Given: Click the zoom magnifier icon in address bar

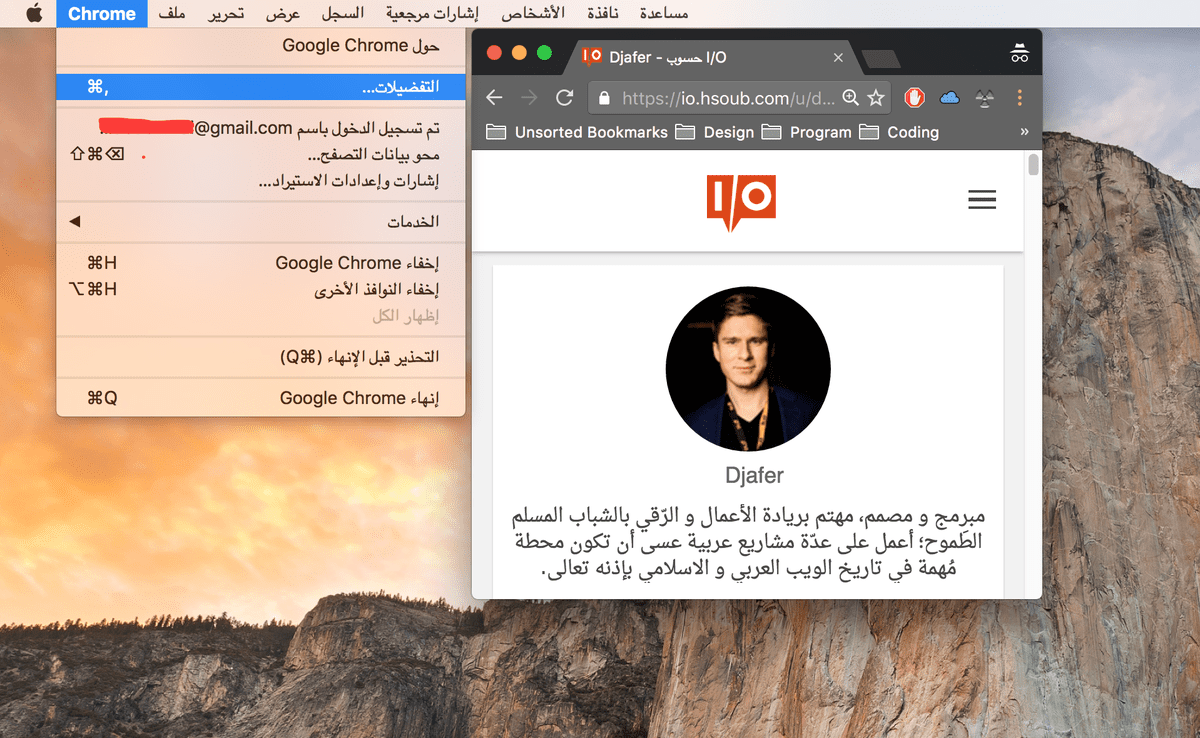Looking at the screenshot, I should point(851,98).
